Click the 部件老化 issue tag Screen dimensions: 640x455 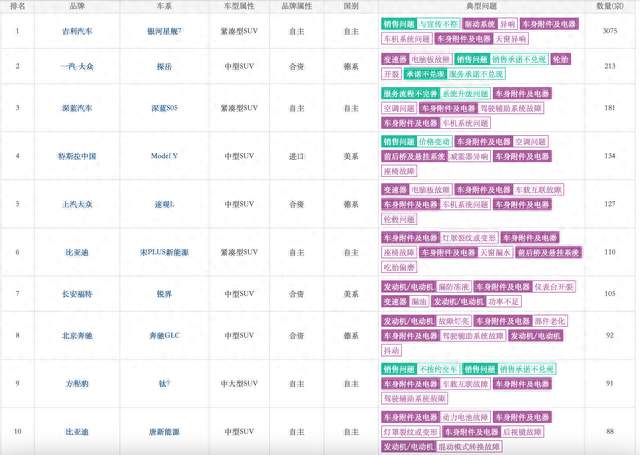click(550, 321)
